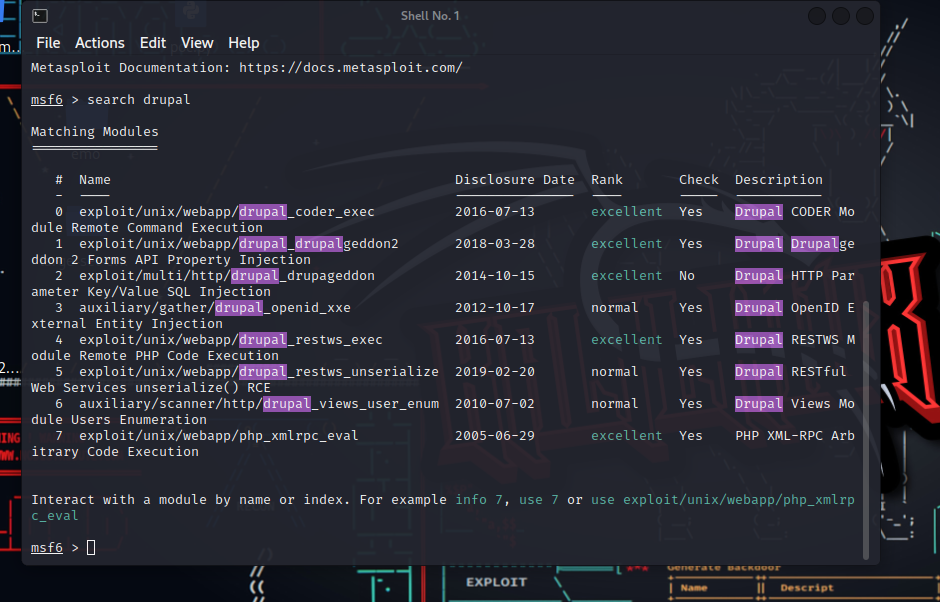Click the 'No' check value for drupageddon

pos(687,276)
